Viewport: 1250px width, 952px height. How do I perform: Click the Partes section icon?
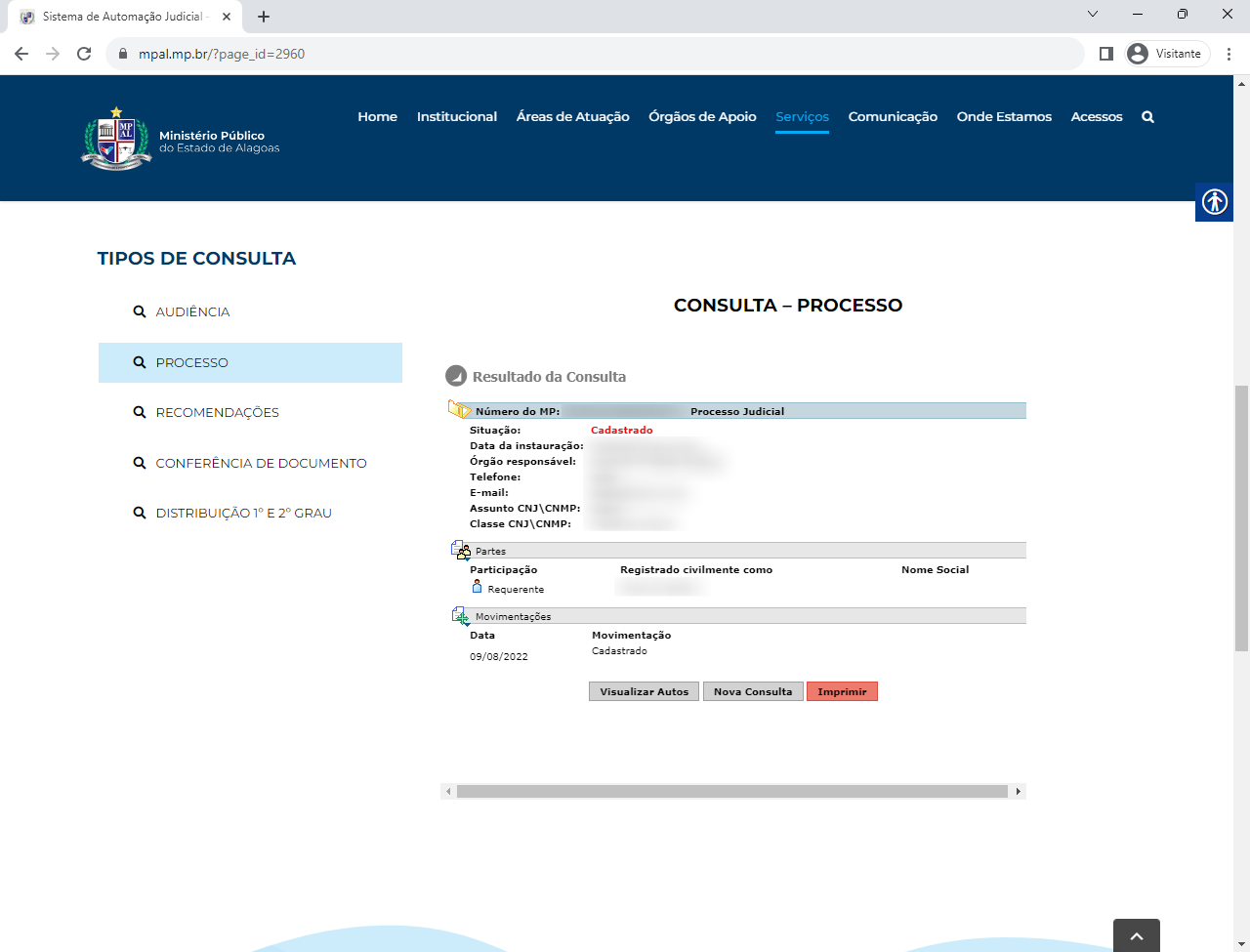pyautogui.click(x=461, y=551)
